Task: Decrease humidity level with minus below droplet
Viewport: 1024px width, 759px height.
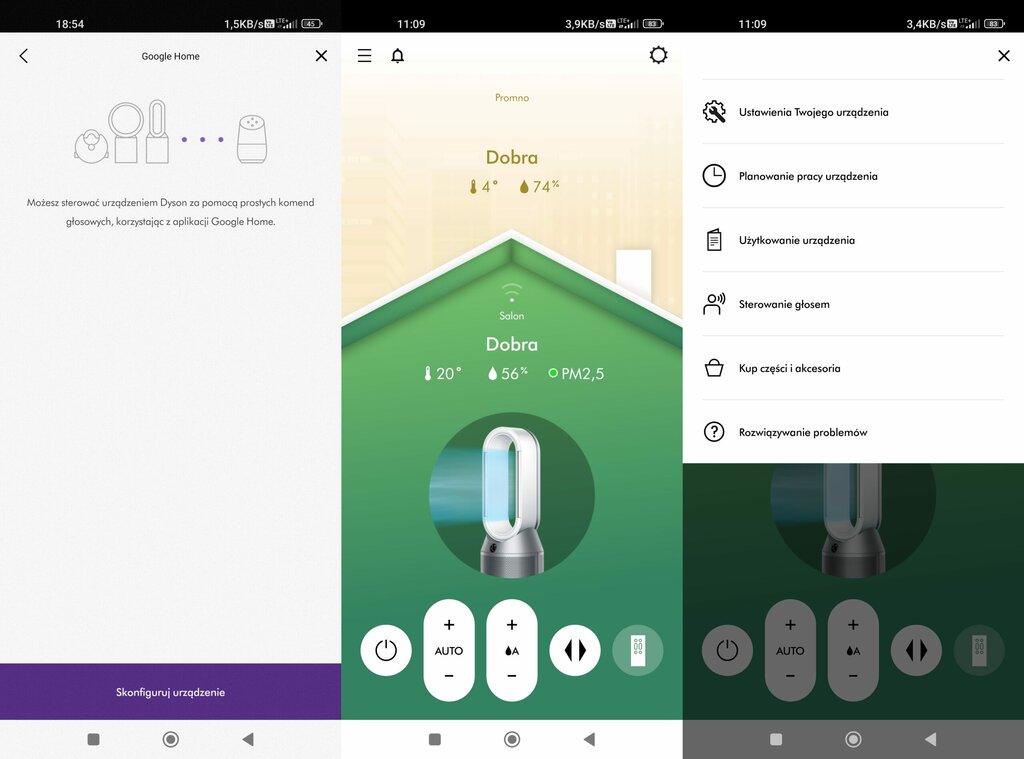Action: coord(511,676)
